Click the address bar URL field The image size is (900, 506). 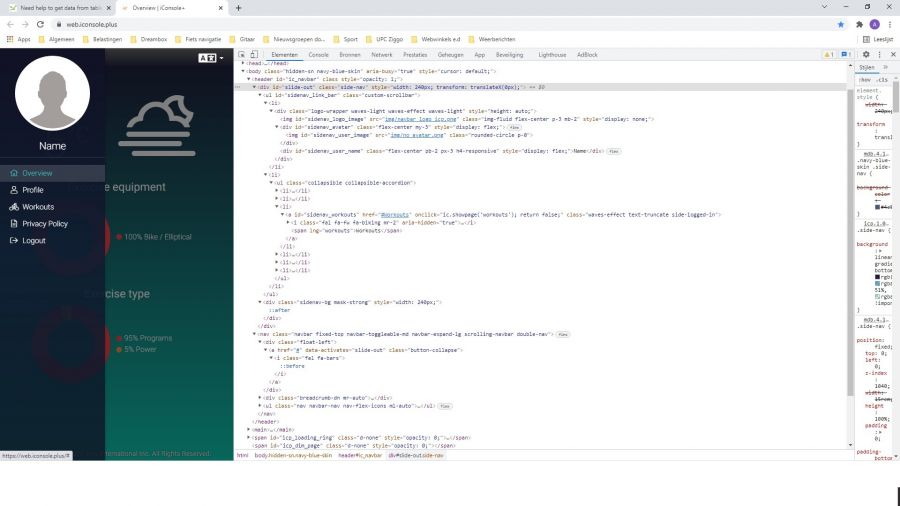448,24
